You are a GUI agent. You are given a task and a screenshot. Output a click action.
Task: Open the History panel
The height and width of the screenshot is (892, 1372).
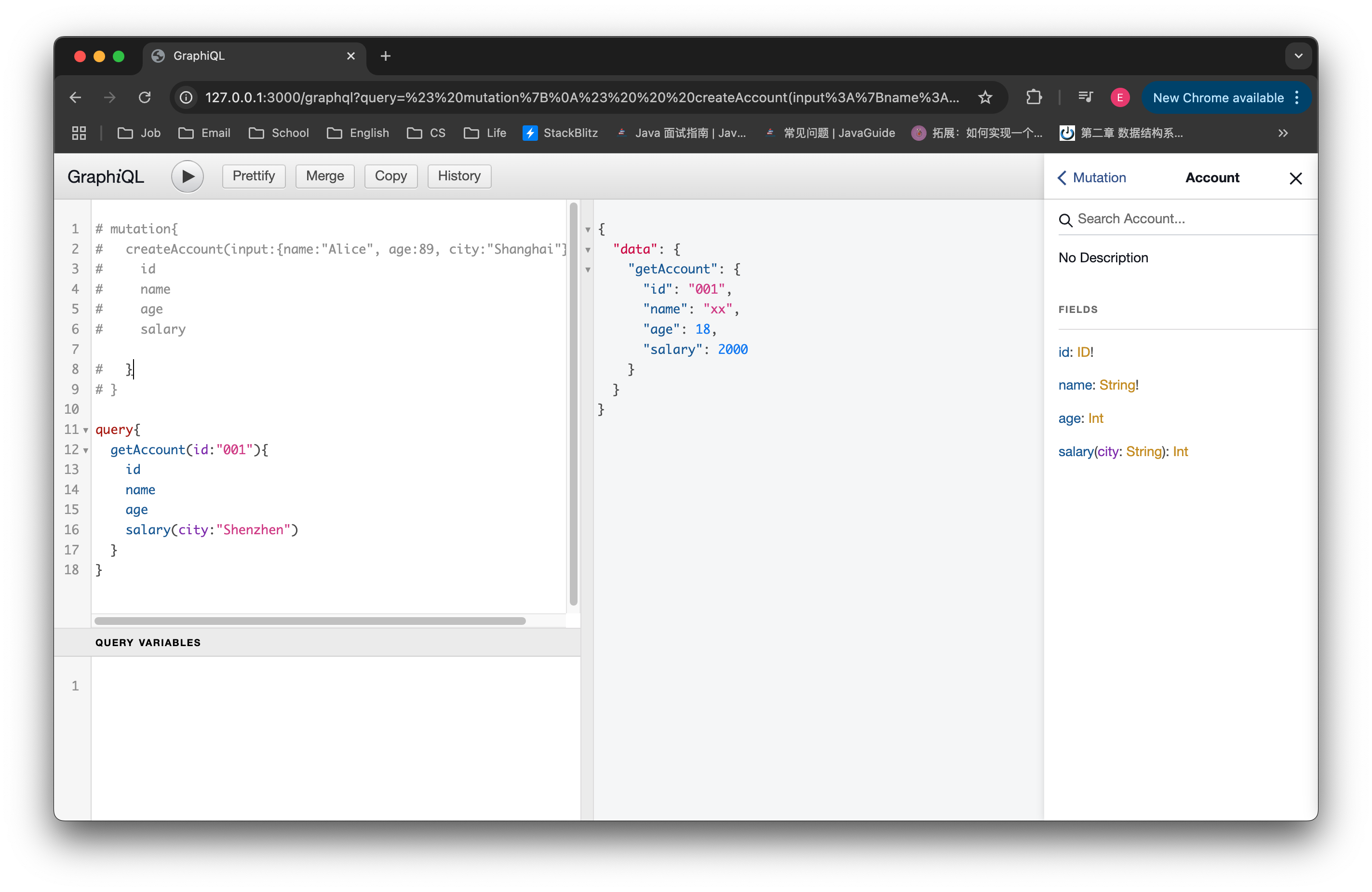459,176
